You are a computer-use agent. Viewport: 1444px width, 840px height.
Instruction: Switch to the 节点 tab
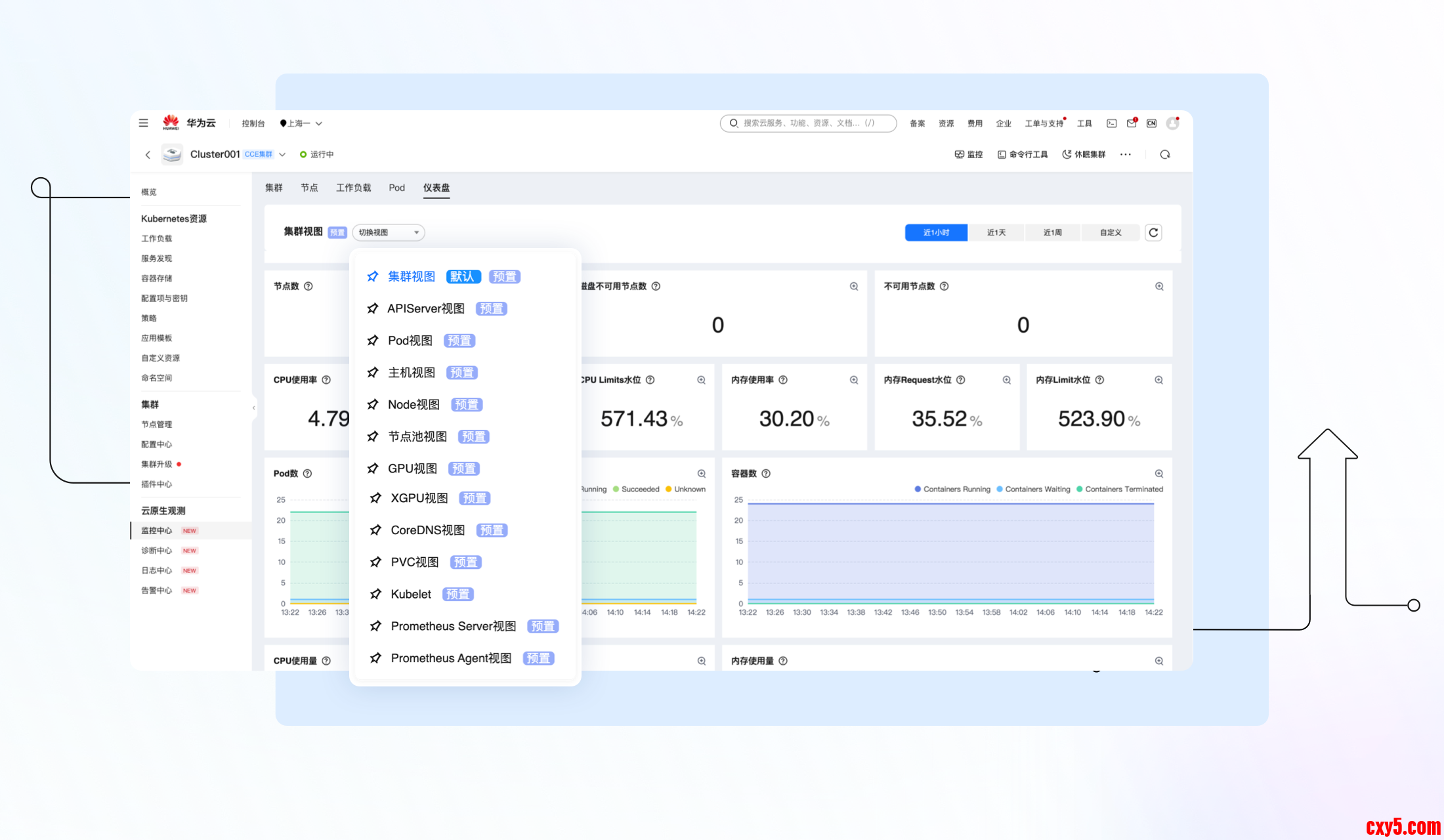coord(309,188)
